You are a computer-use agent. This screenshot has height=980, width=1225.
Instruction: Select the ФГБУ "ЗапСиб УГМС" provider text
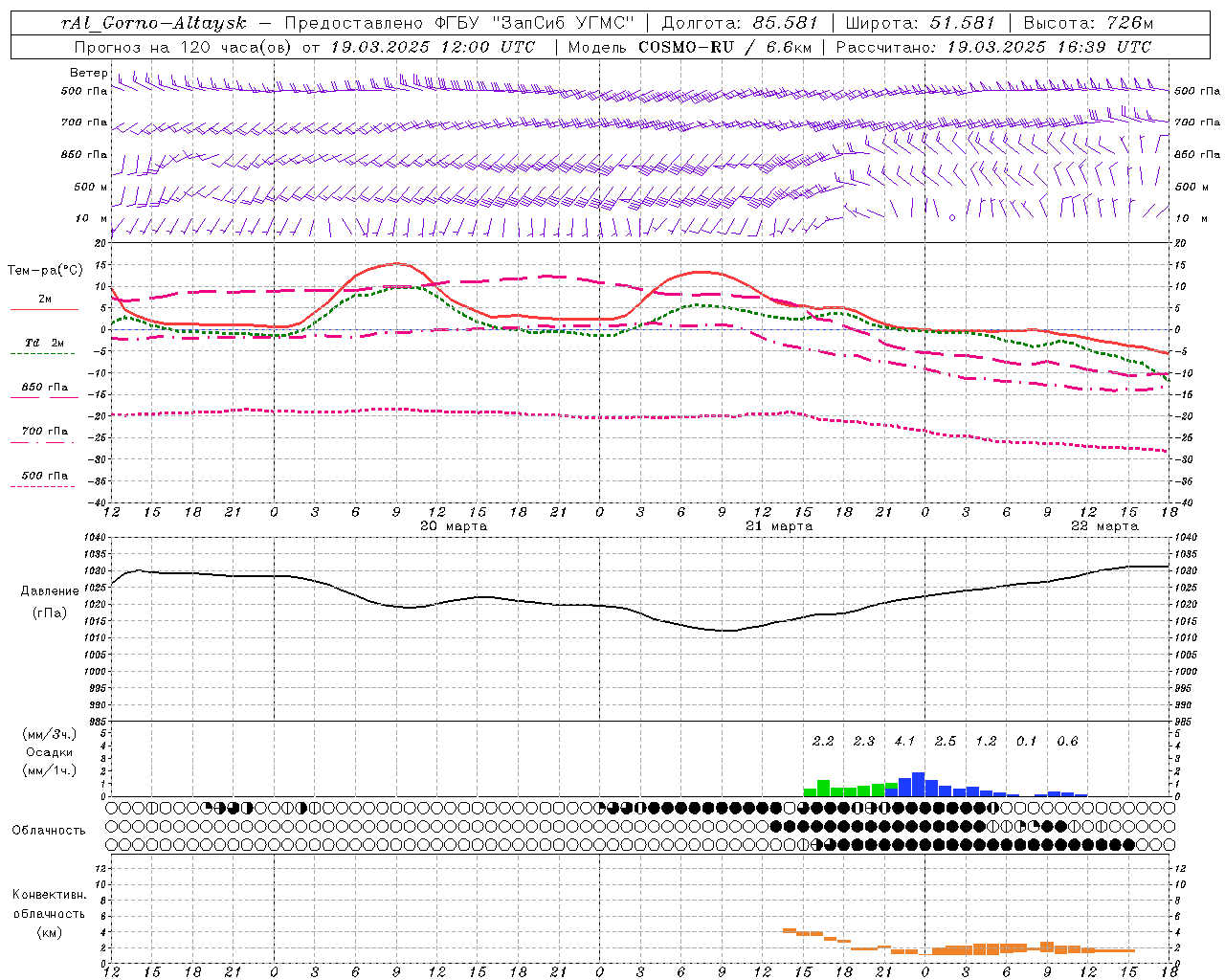(536, 23)
